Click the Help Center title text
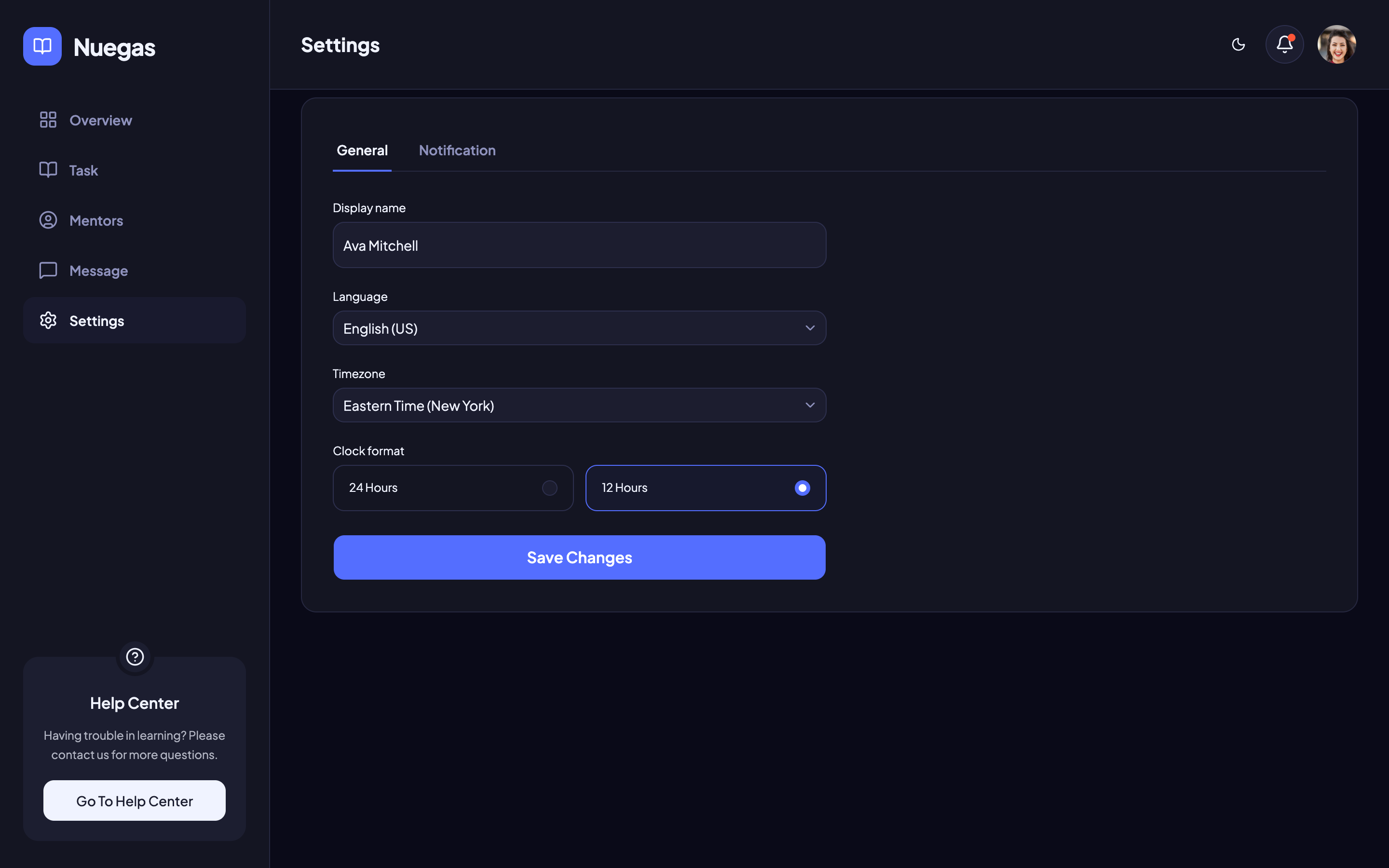This screenshot has width=1389, height=868. point(134,703)
